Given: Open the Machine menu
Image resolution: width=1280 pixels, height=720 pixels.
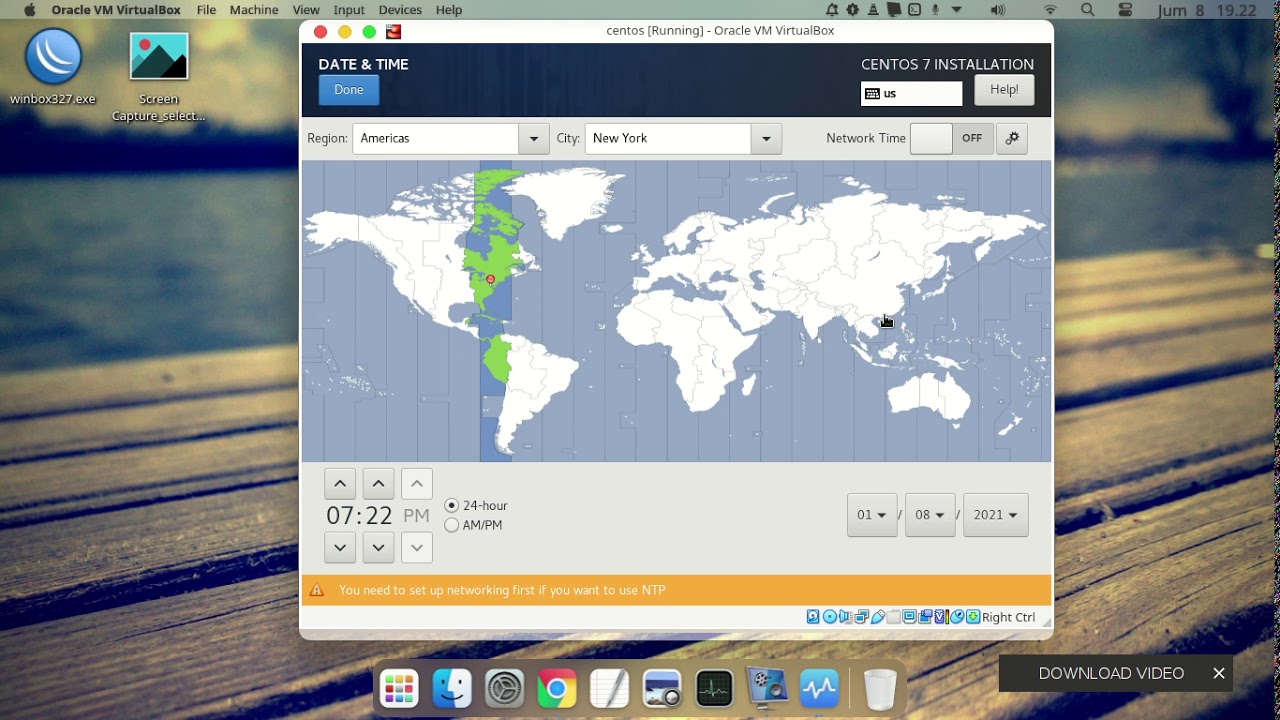Looking at the screenshot, I should 254,10.
